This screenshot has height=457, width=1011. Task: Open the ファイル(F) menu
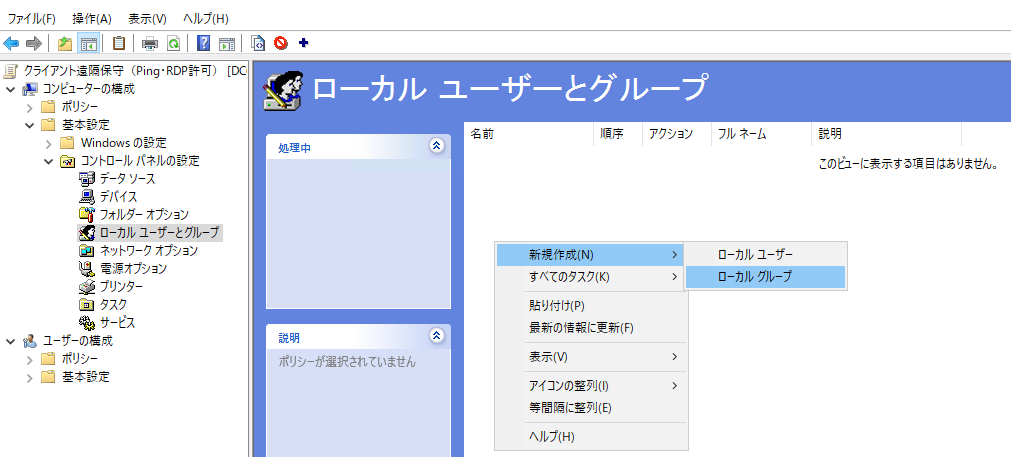point(32,19)
